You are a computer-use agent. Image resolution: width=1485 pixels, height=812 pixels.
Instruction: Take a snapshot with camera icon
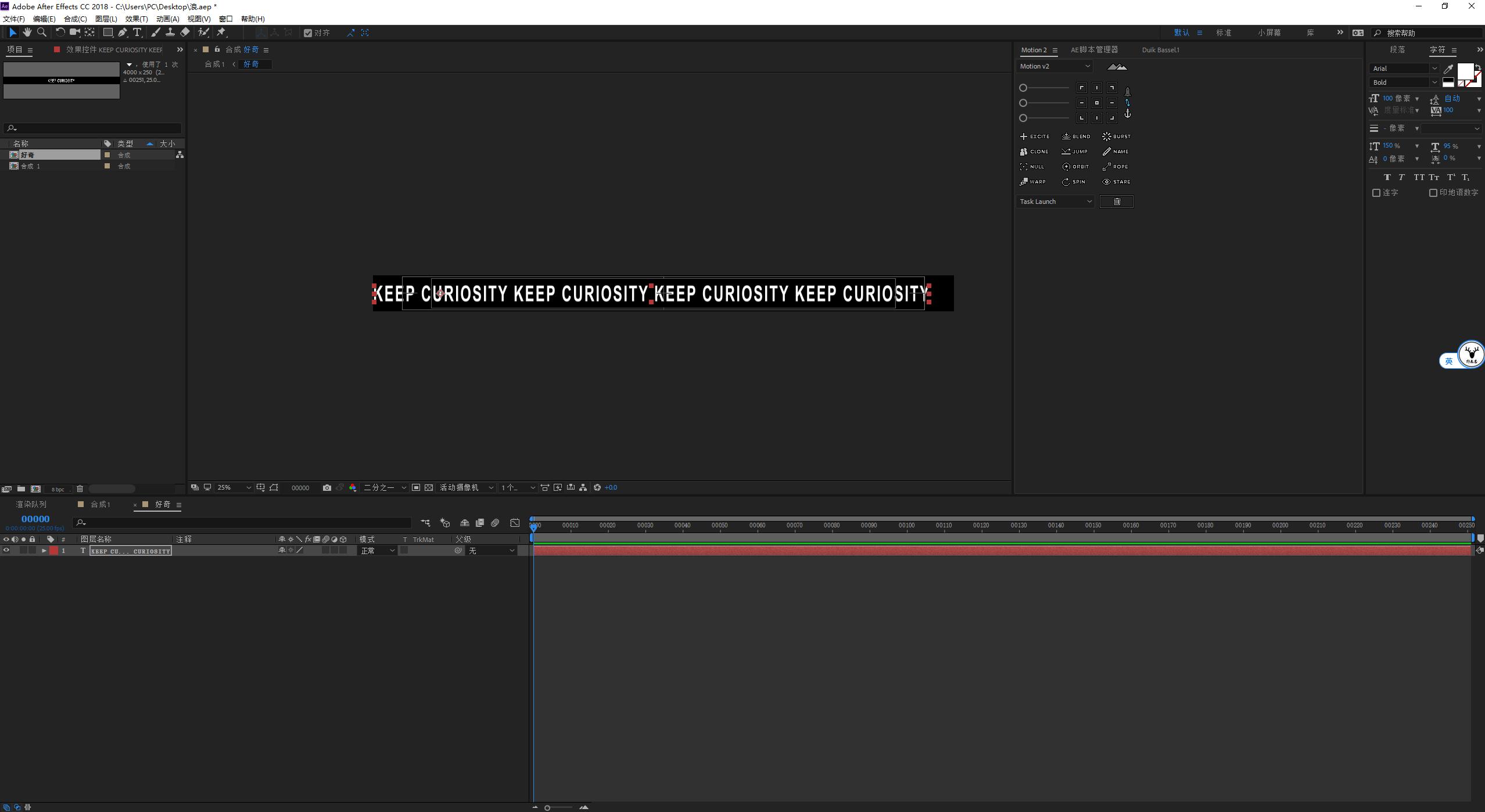(x=327, y=488)
